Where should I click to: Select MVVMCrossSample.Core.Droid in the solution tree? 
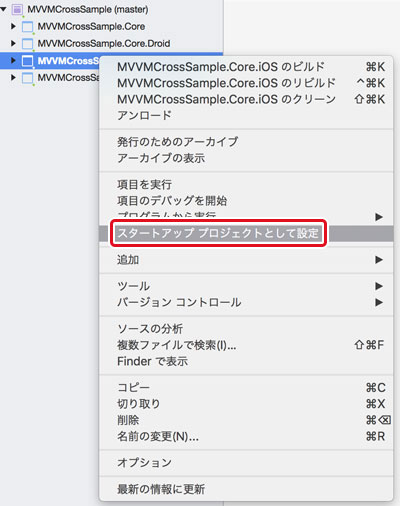[x=104, y=43]
